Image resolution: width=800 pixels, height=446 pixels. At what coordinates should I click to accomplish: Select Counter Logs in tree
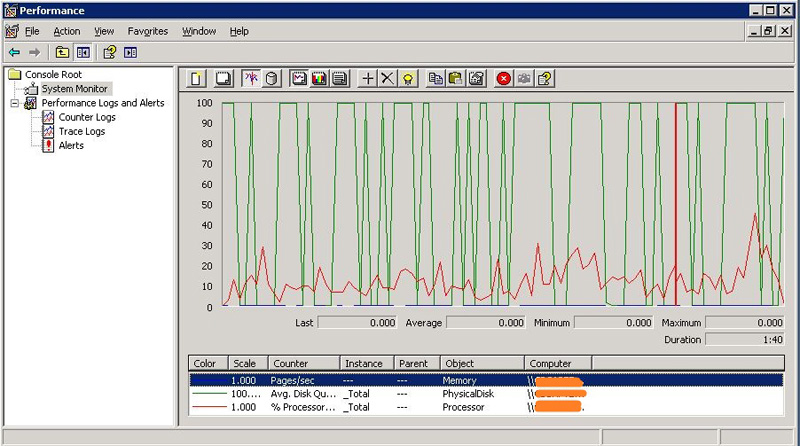coord(87,117)
